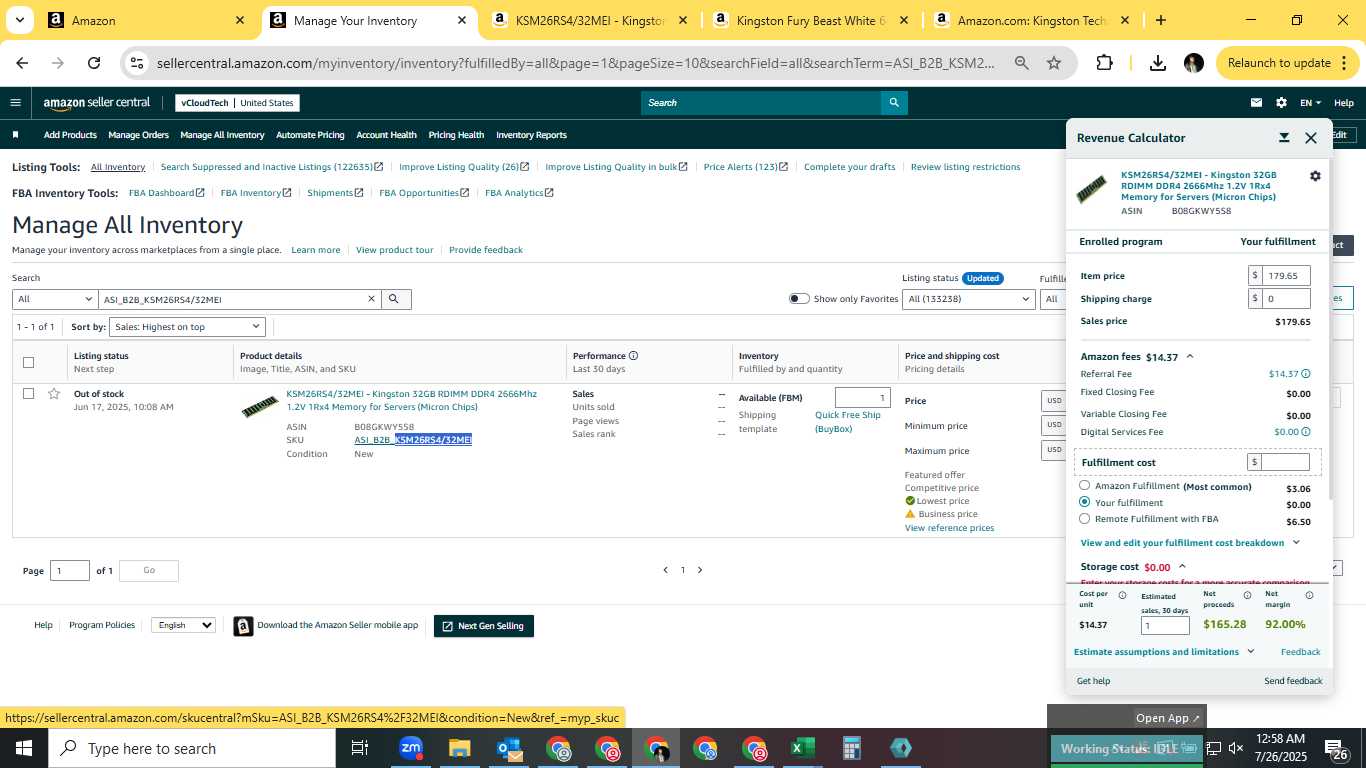Expand Estimate assumptions and limitations
This screenshot has height=768, width=1366.
pyautogui.click(x=1164, y=652)
